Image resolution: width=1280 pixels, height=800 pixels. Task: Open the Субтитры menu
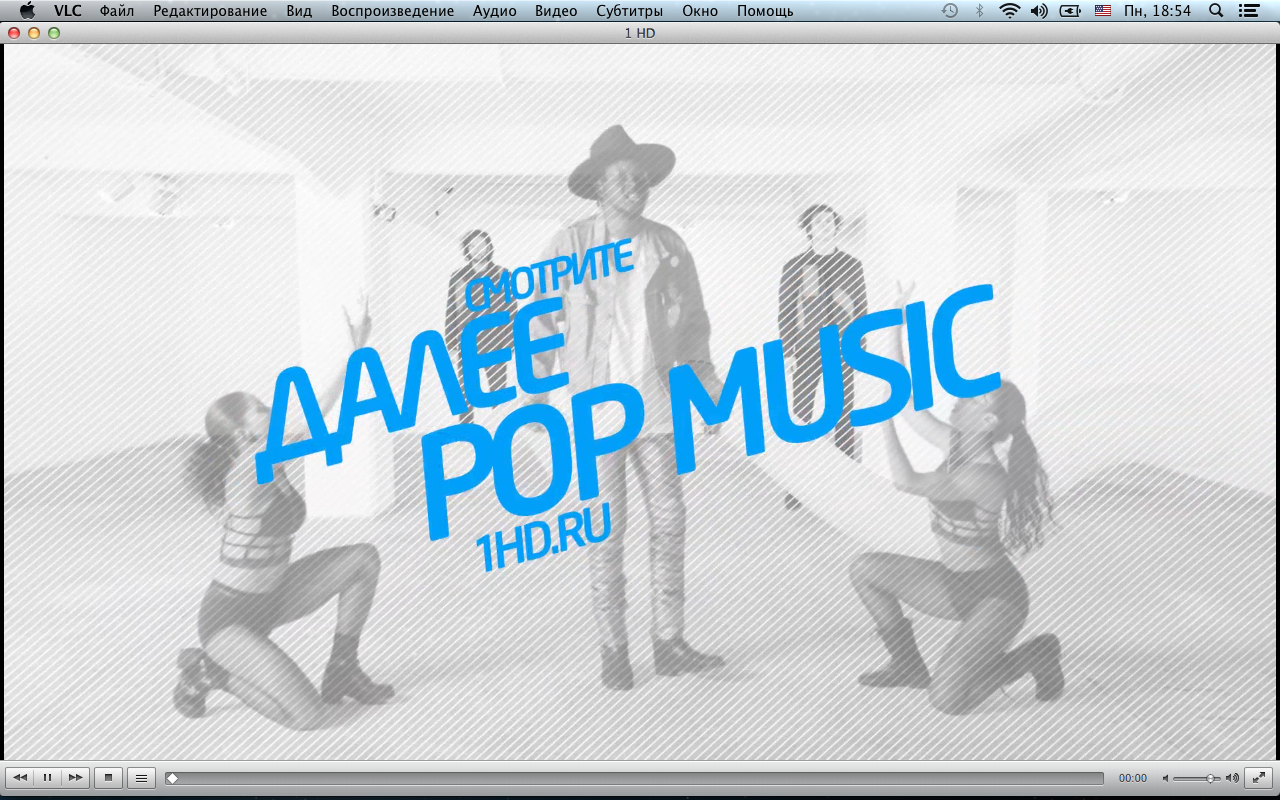(x=629, y=11)
